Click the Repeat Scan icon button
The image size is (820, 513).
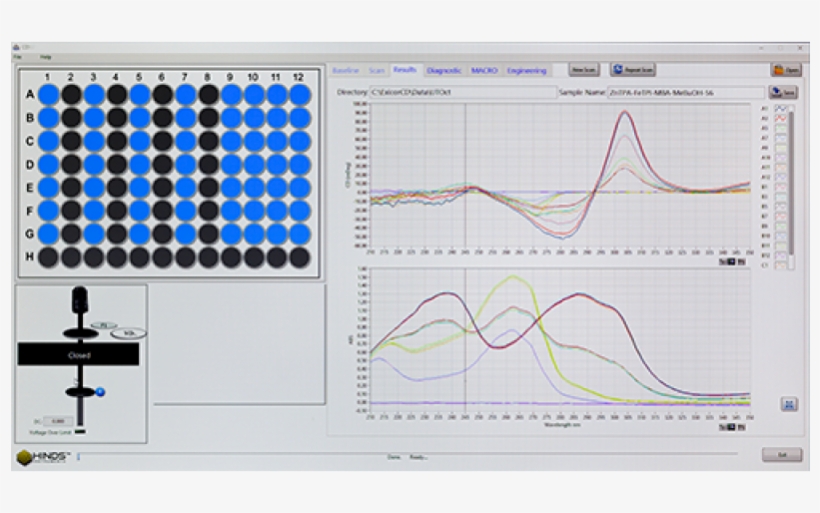[x=633, y=70]
